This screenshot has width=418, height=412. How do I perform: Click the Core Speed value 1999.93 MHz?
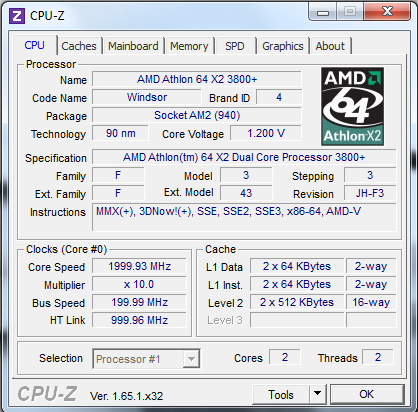(139, 266)
